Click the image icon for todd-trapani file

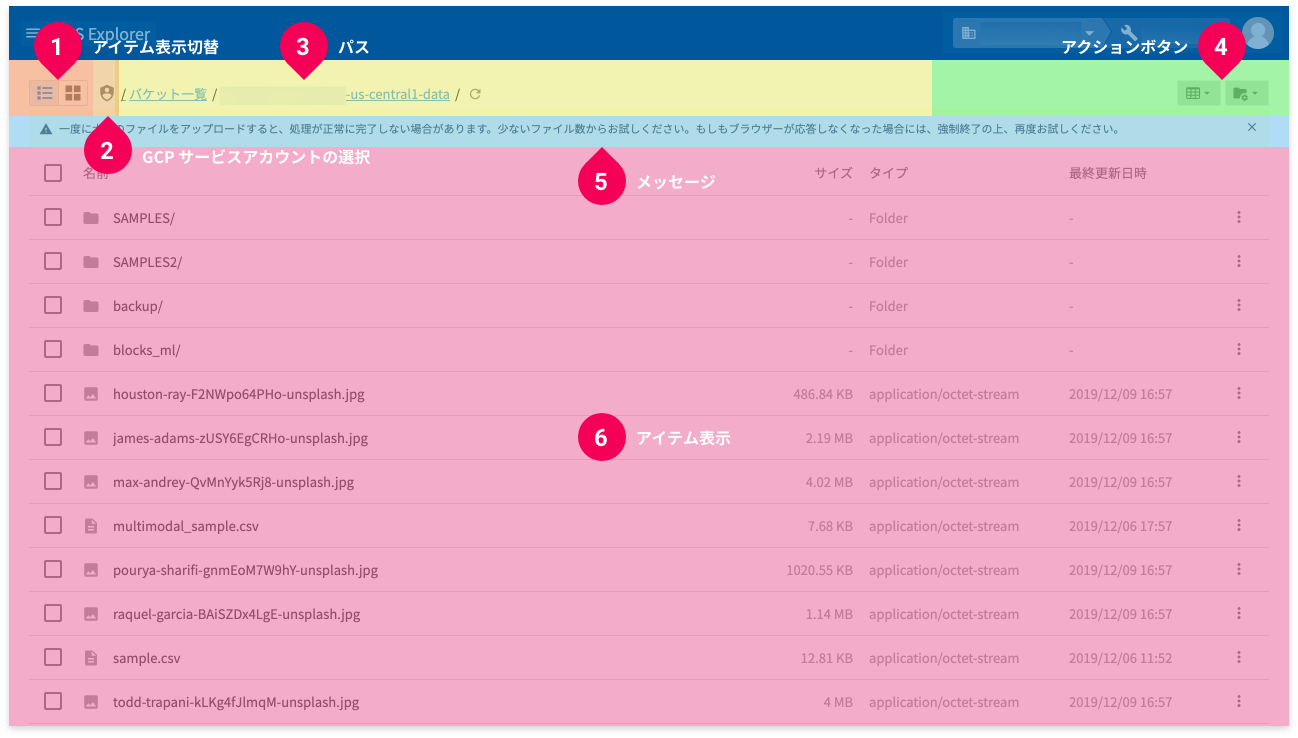click(91, 702)
